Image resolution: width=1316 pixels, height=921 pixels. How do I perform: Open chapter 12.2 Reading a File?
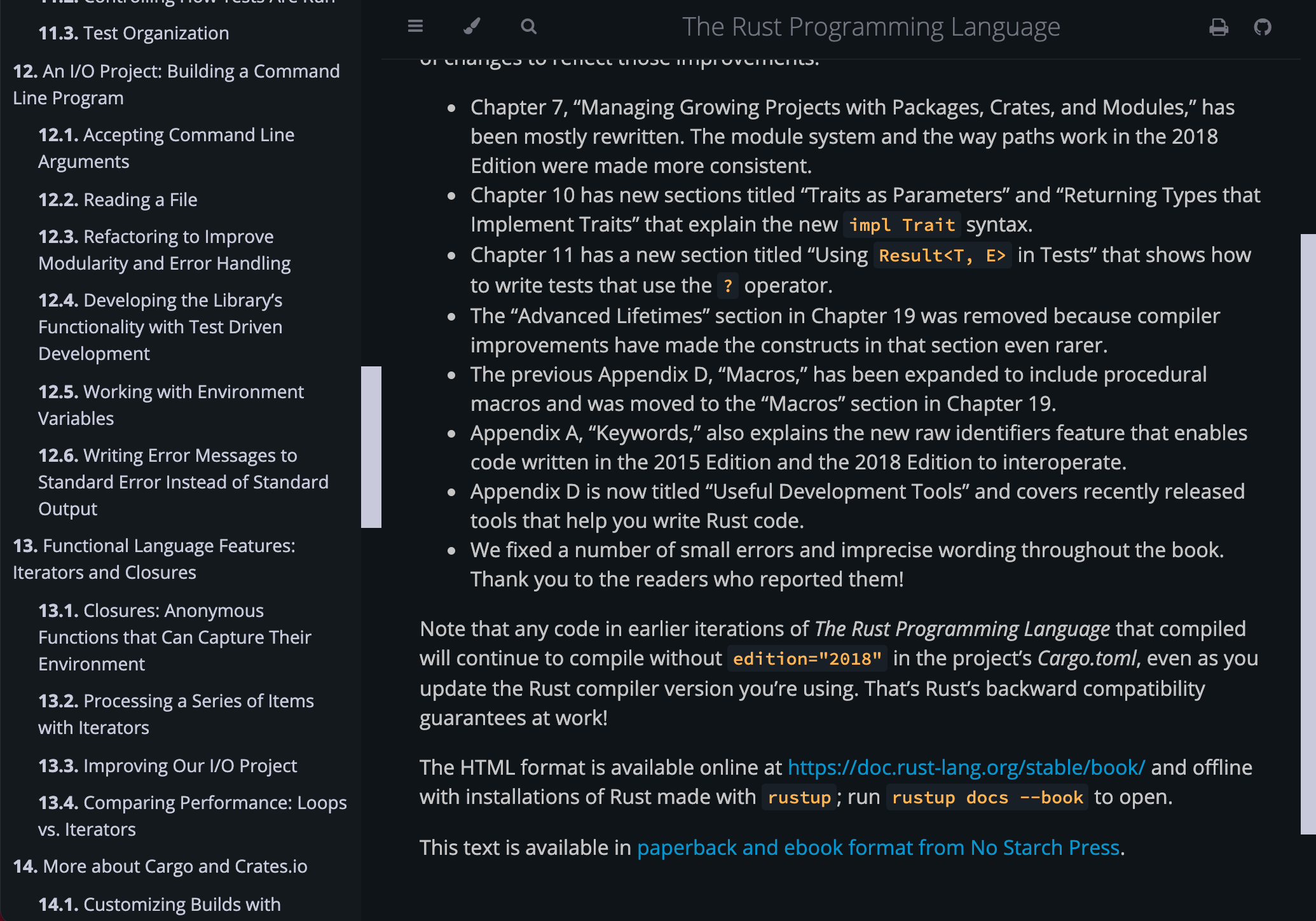(118, 199)
